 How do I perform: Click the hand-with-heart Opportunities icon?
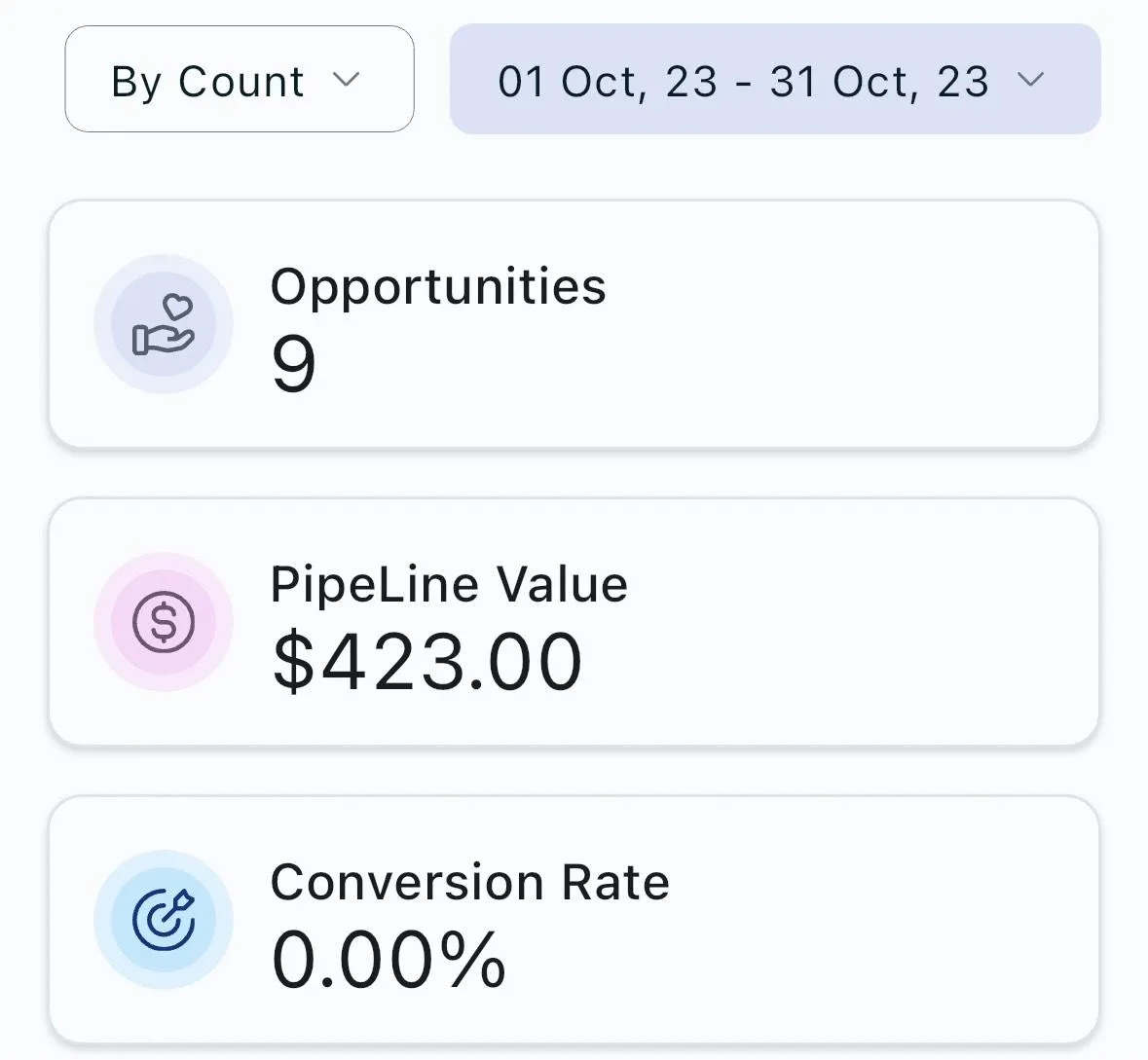point(164,324)
